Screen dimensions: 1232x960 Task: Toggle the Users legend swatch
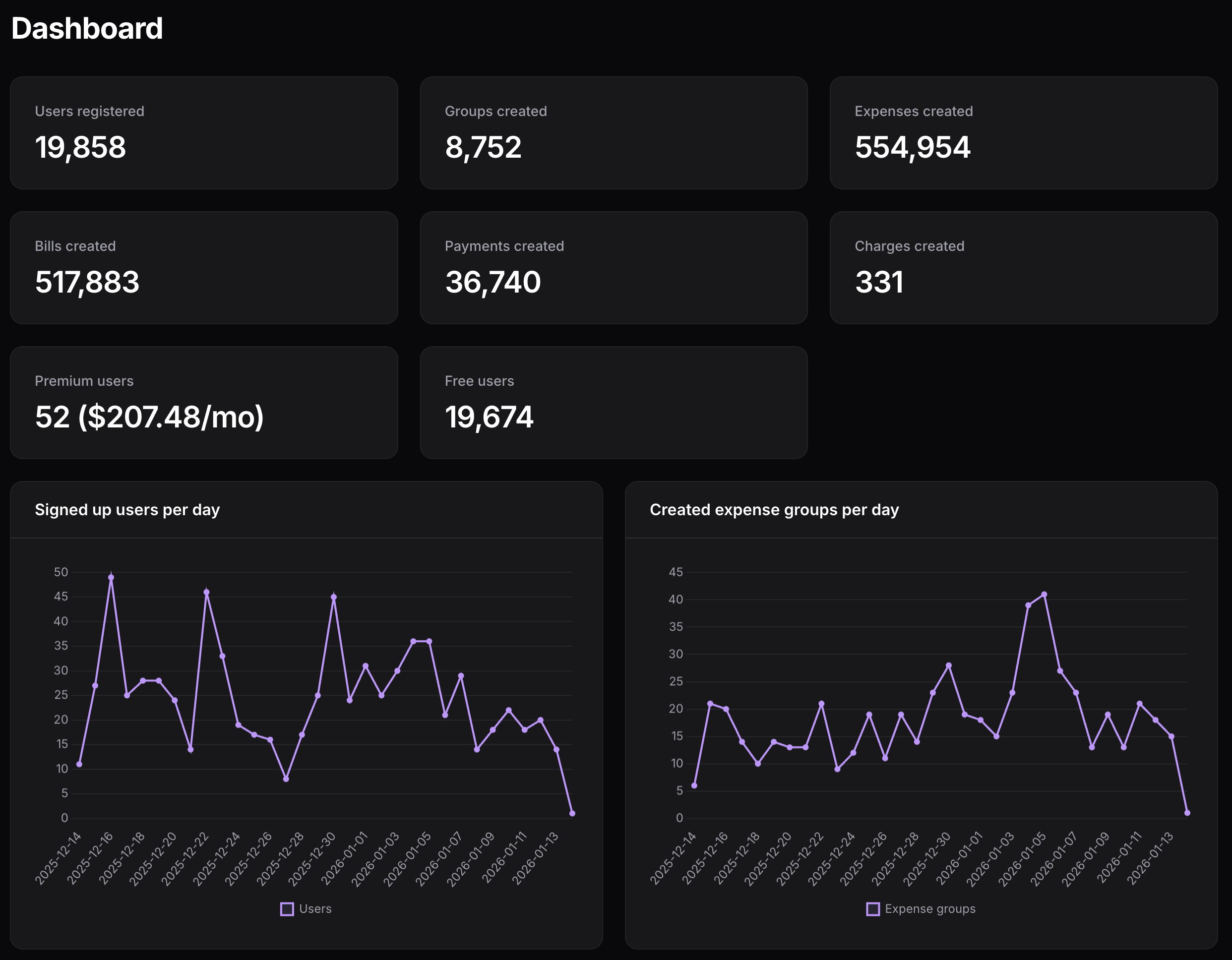pos(287,909)
